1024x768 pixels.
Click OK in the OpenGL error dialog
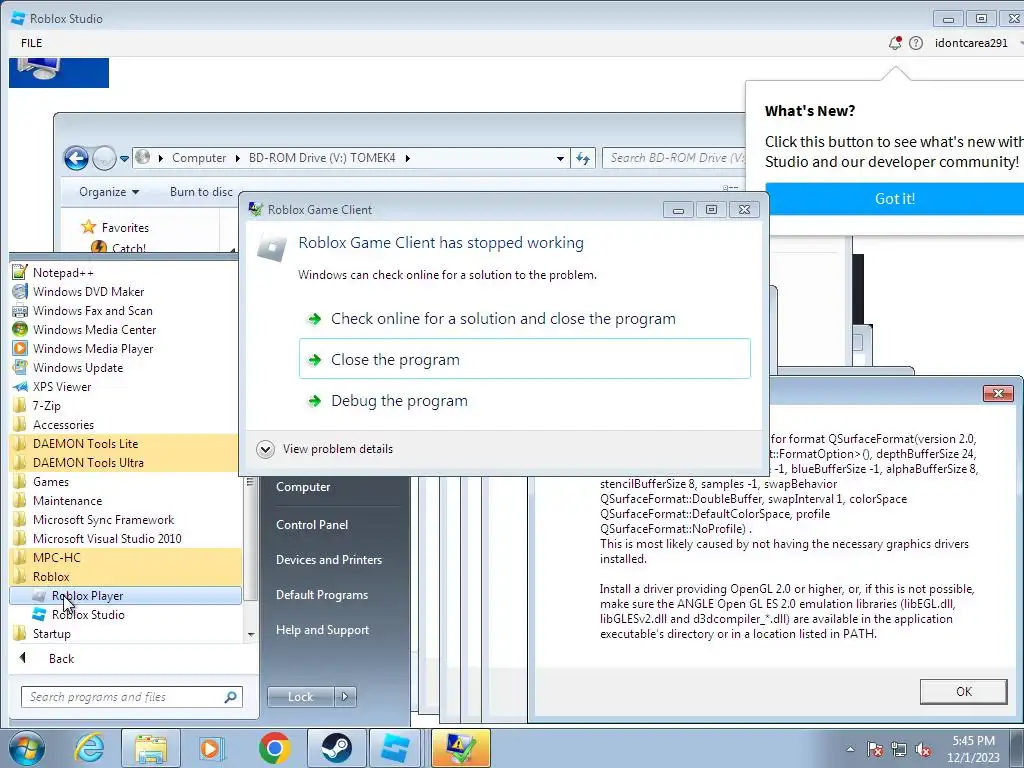[x=964, y=692]
